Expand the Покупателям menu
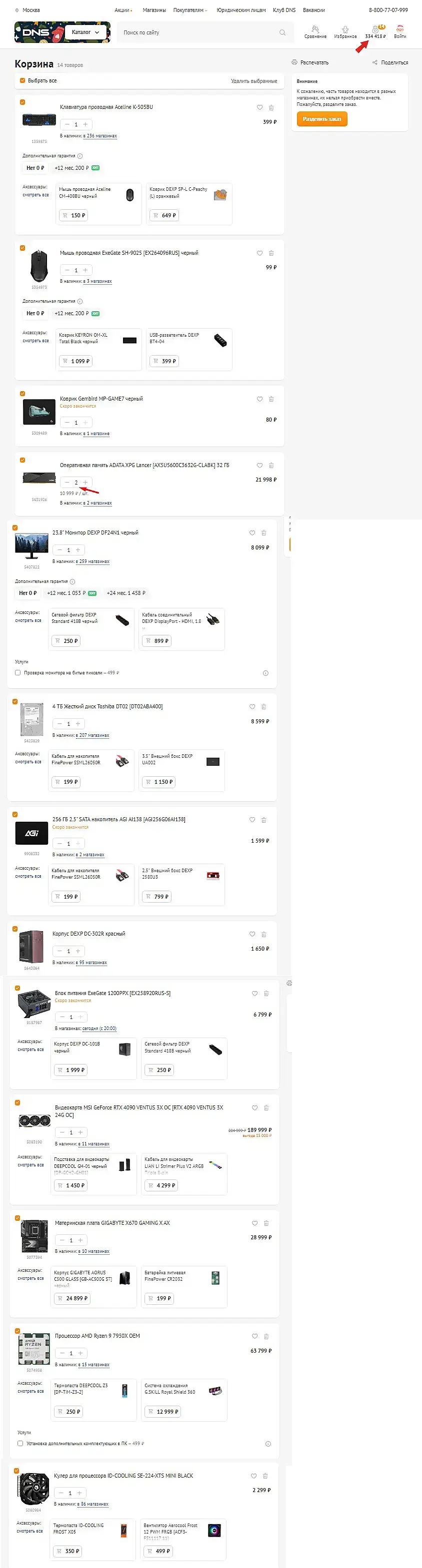The width and height of the screenshot is (422, 1568). tap(190, 10)
